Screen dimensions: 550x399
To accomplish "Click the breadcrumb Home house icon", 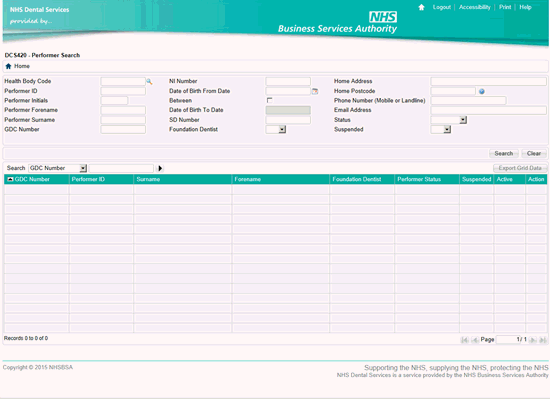I will [x=8, y=66].
